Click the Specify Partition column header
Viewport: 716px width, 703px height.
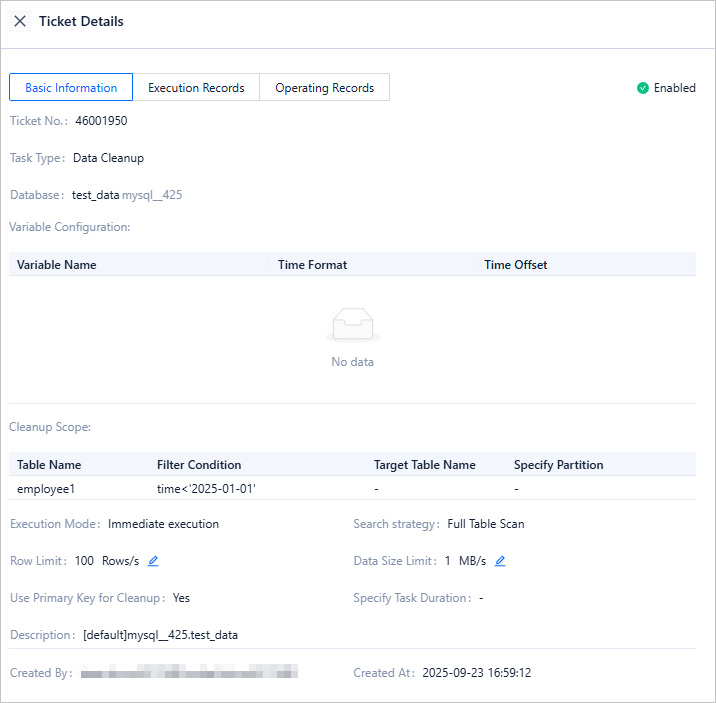tap(558, 465)
